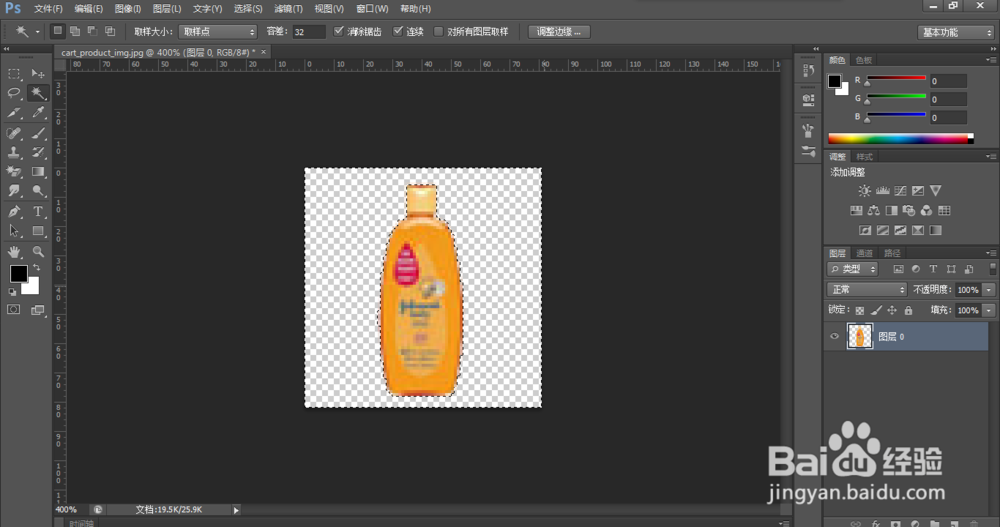The width and height of the screenshot is (1000, 527).
Task: Change screen mode from toolbox
Action: tap(38, 309)
